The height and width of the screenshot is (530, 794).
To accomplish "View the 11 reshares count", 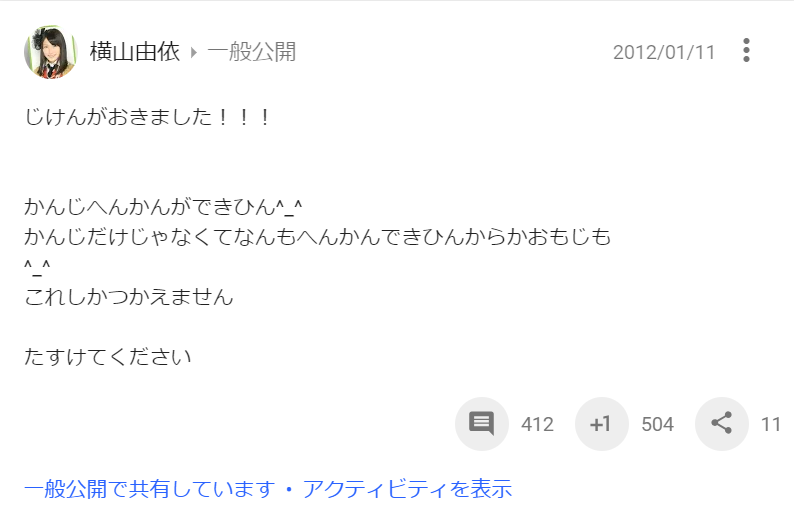I will point(771,424).
